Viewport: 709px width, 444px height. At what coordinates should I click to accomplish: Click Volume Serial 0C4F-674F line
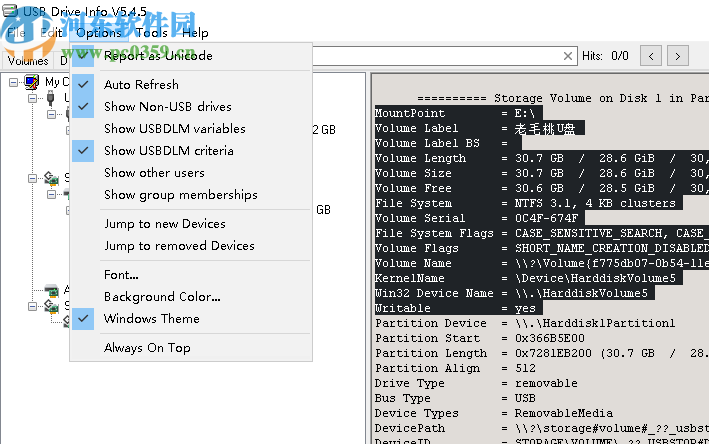pos(479,218)
